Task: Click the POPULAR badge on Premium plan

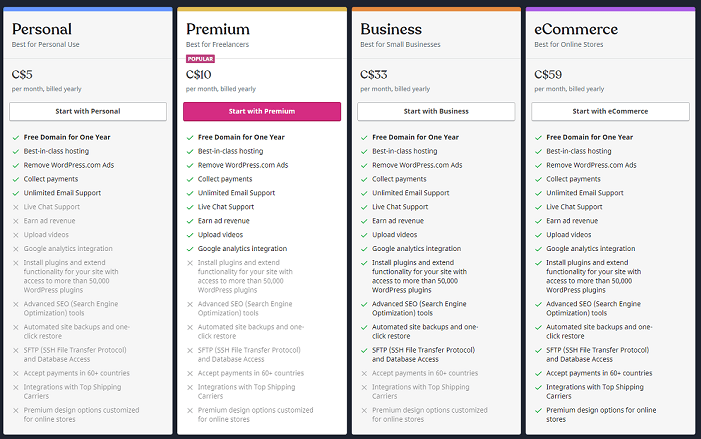Action: [x=202, y=59]
